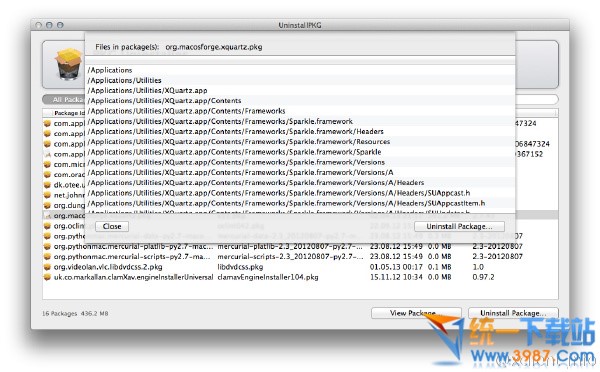The height and width of the screenshot is (372, 600).
Task: Click package icon beside org.dung row
Action: [x=47, y=205]
